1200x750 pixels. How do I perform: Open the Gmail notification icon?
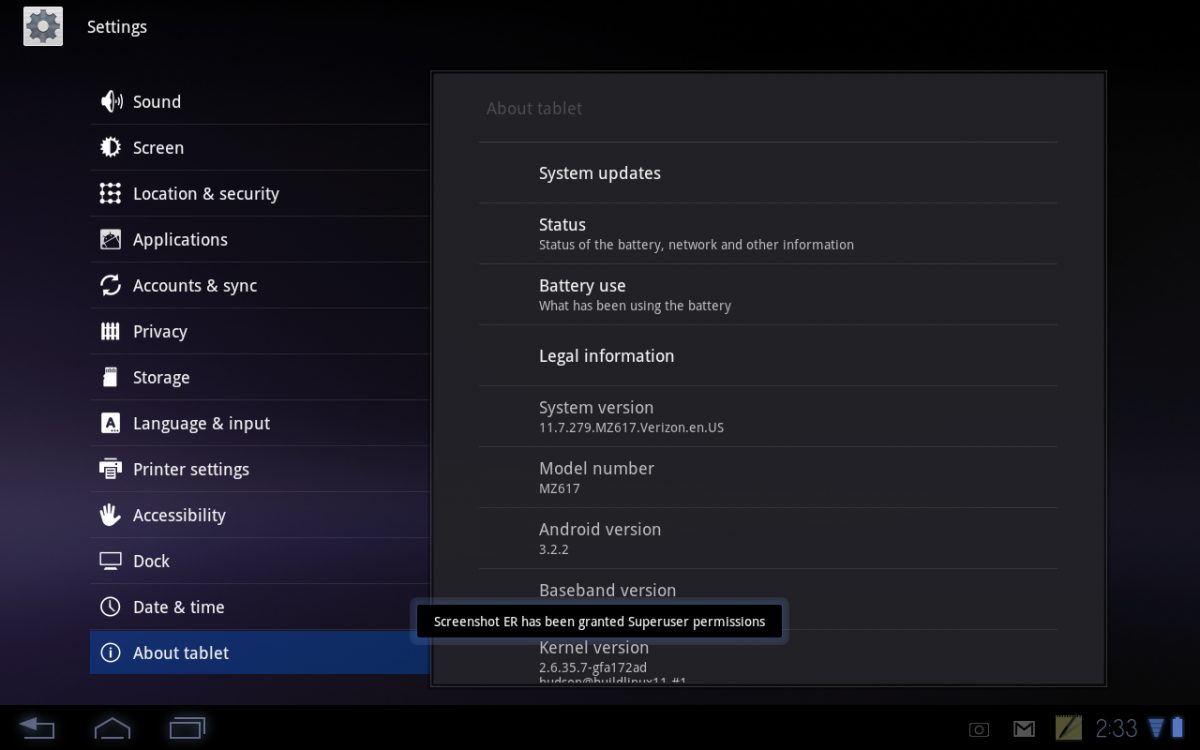point(1023,729)
